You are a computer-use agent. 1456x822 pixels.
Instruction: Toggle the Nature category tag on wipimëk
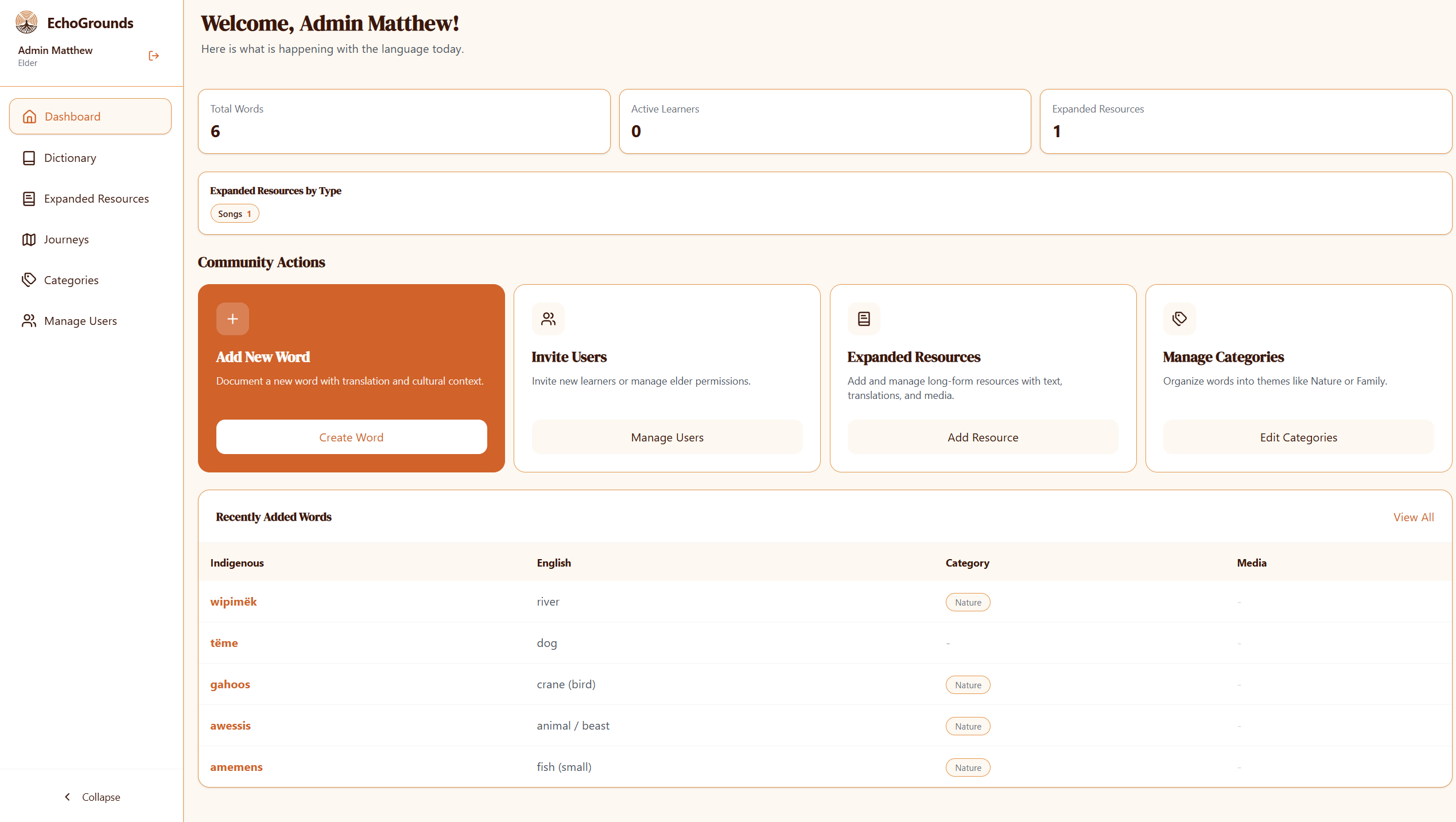(x=968, y=602)
